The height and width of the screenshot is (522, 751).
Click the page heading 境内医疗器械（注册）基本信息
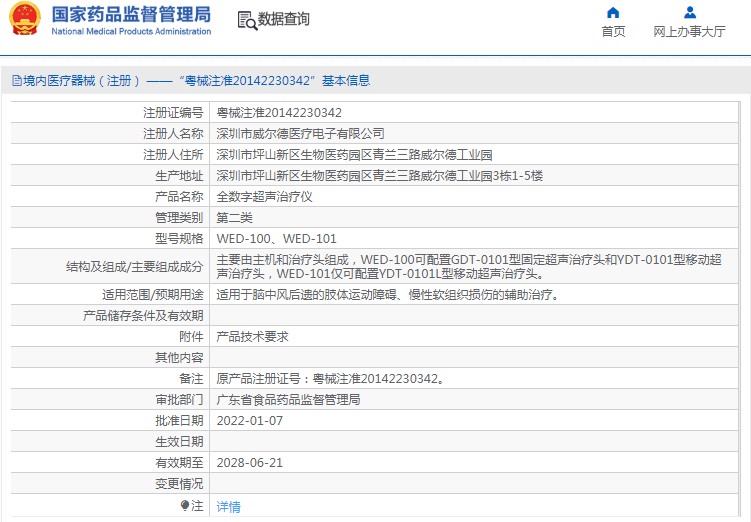pos(196,80)
